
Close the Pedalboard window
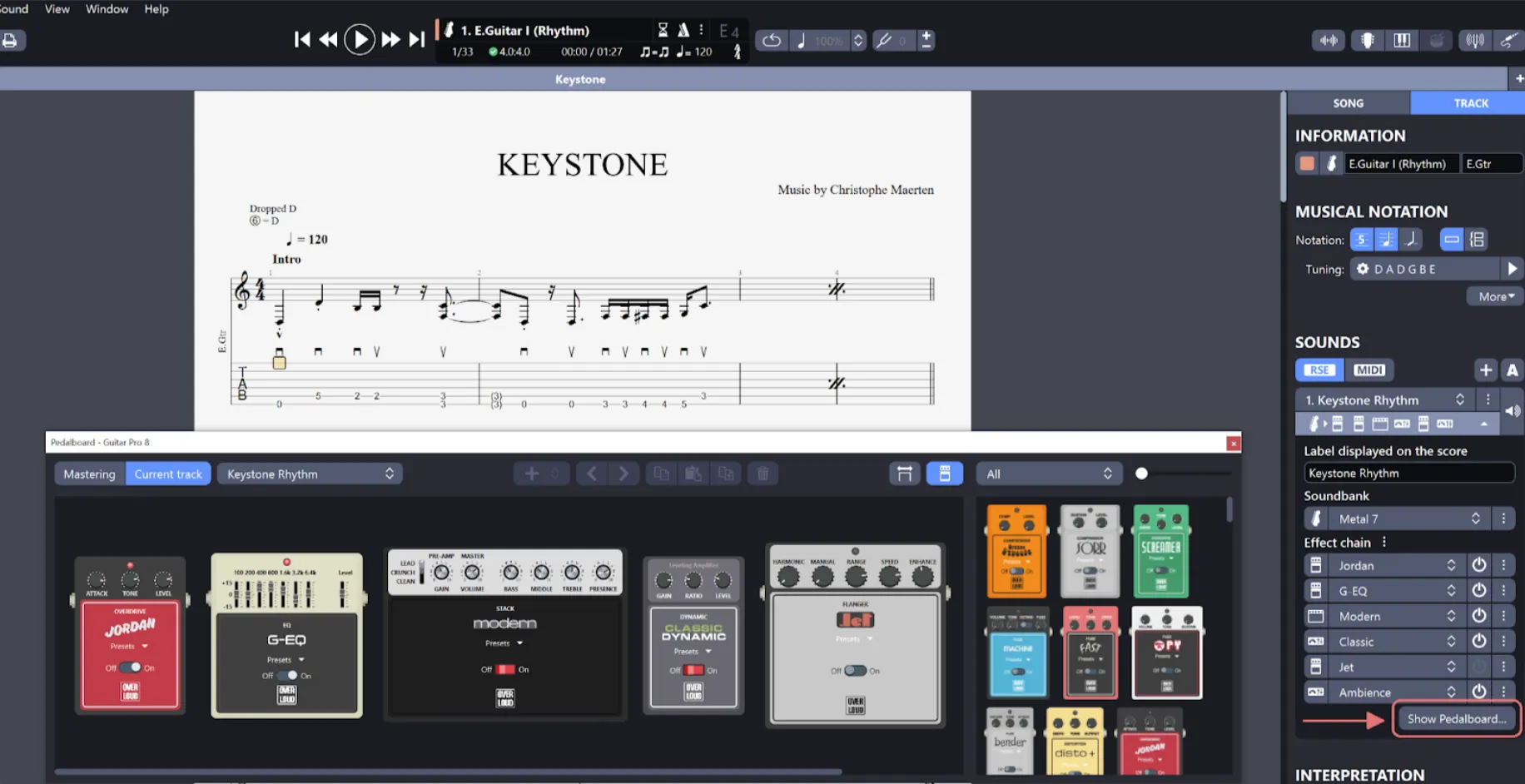point(1234,443)
